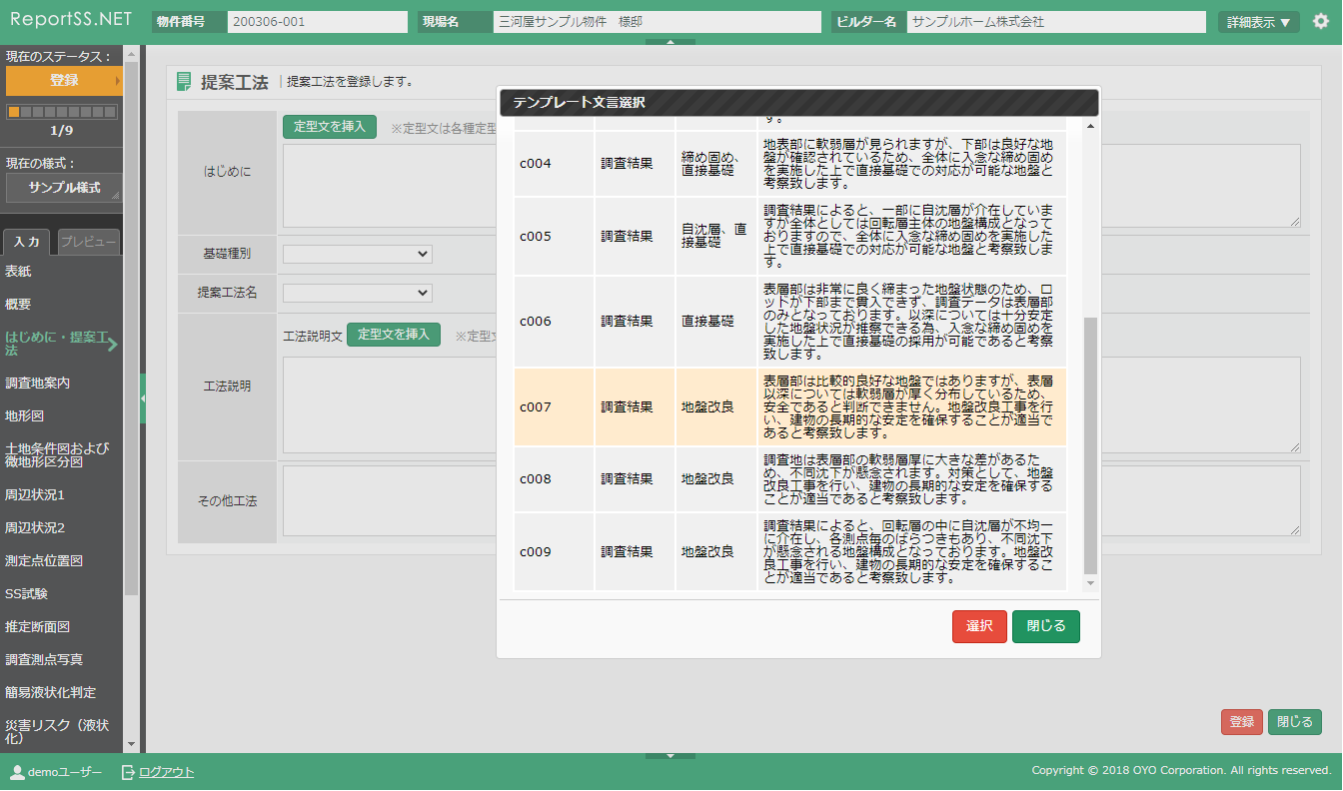The width and height of the screenshot is (1343, 791).
Task: Click the demo user profile icon
Action: pyautogui.click(x=17, y=772)
